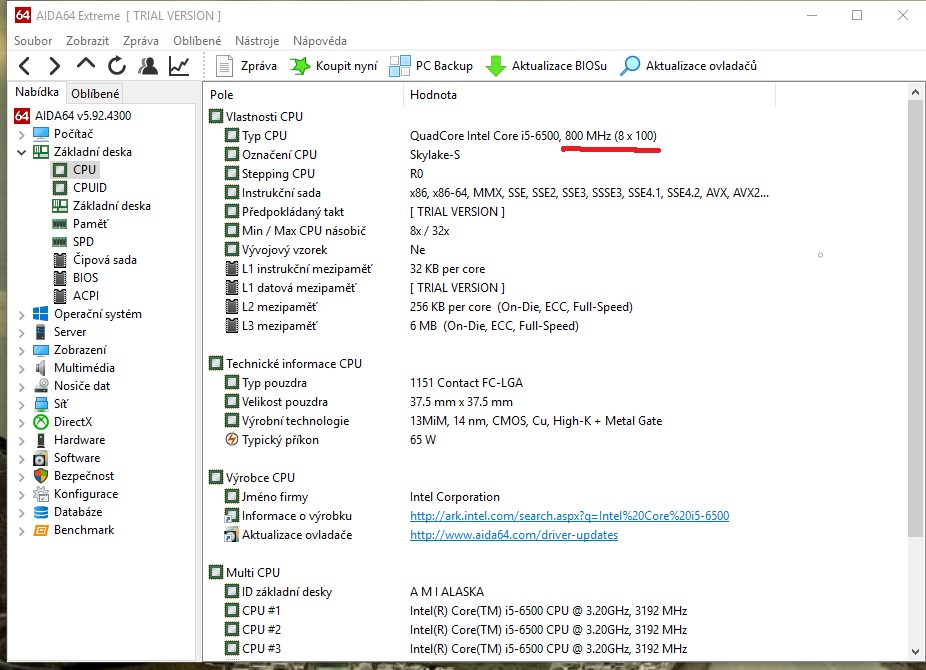This screenshot has width=926, height=670.
Task: Click the back navigation arrow
Action: 25,66
